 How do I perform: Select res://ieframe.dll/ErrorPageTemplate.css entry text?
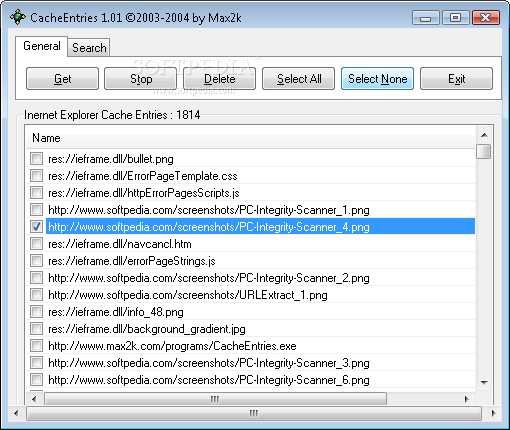click(x=143, y=176)
